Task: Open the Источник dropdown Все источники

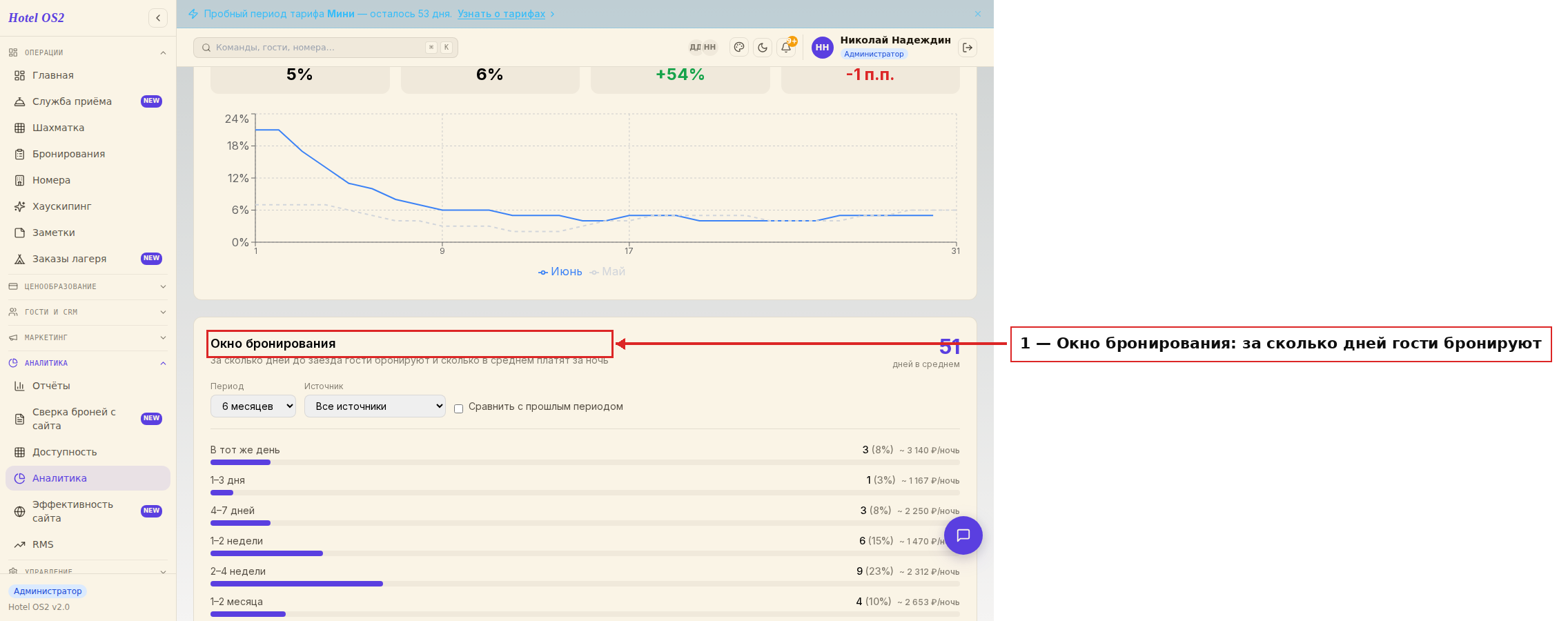Action: click(x=375, y=406)
